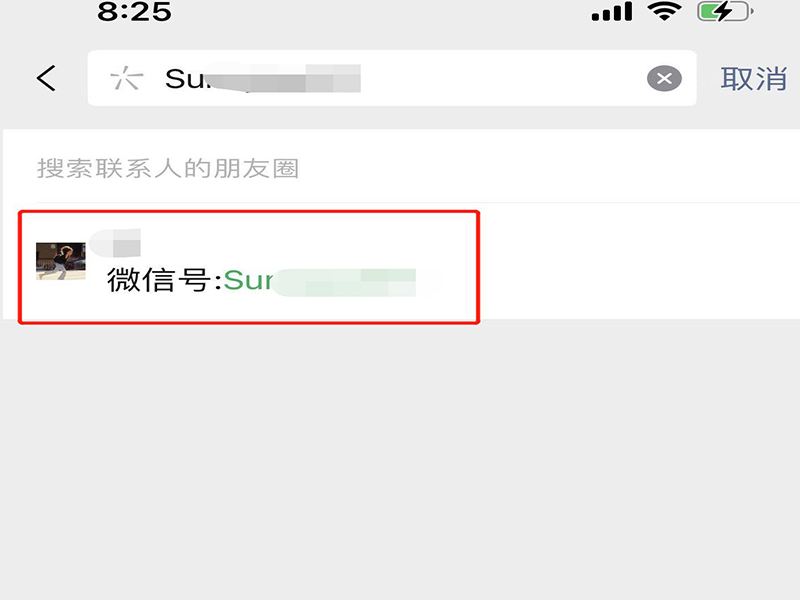Tap the Wi-Fi status icon
This screenshot has height=600, width=800.
pos(664,11)
